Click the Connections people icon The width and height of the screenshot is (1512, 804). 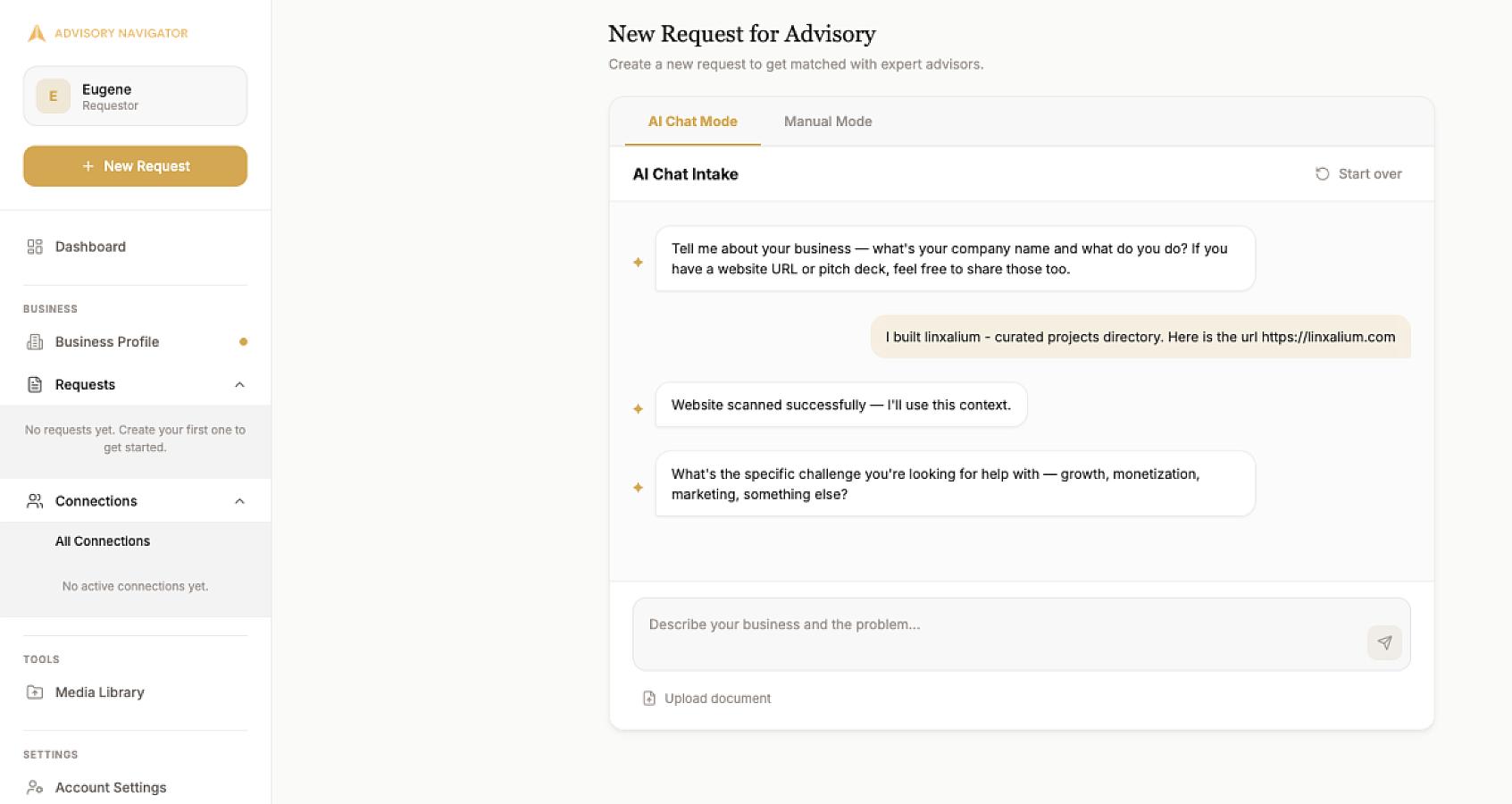(35, 501)
